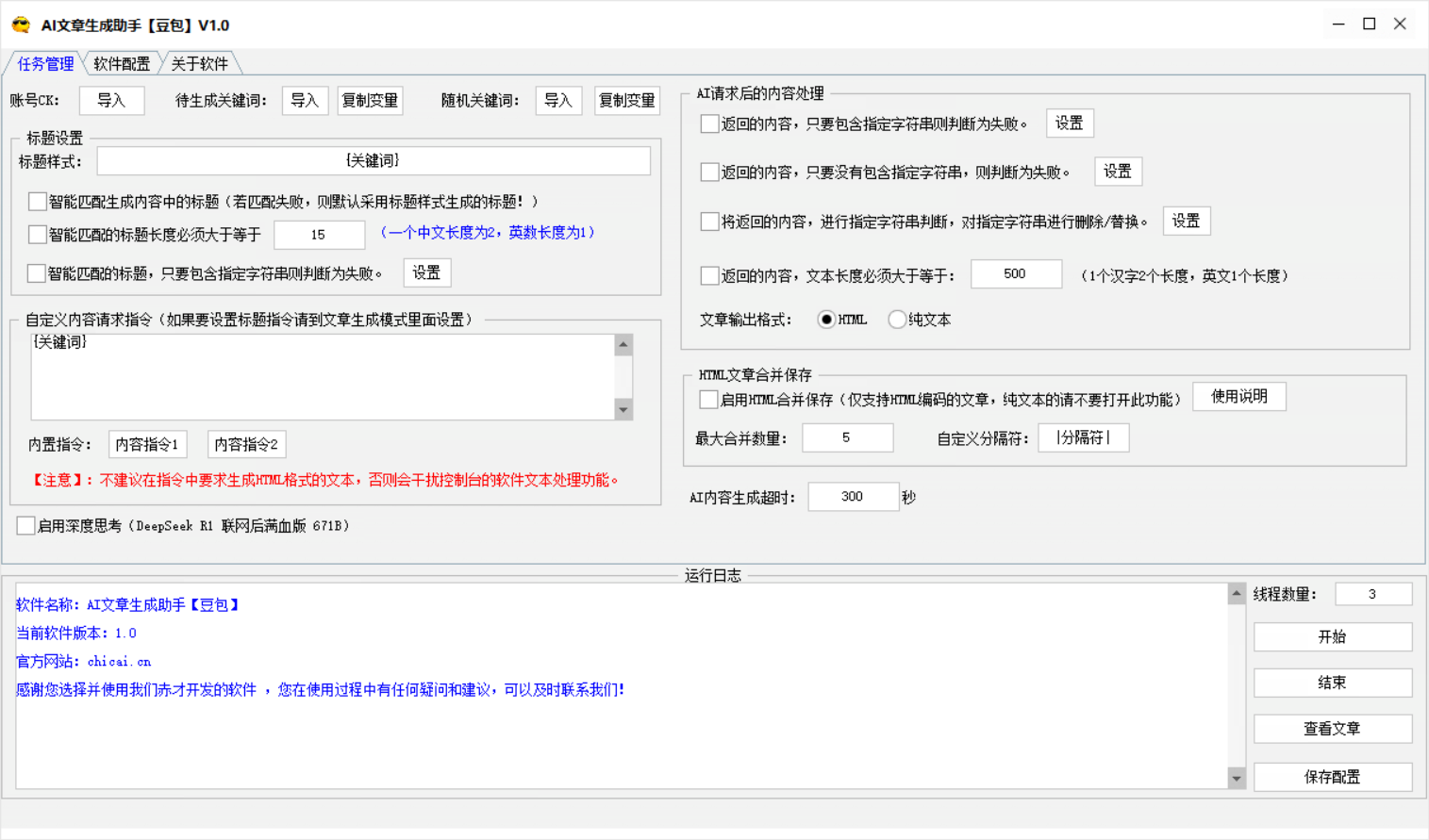
Task: Click 导入 button for 待生成关键词
Action: 305,100
